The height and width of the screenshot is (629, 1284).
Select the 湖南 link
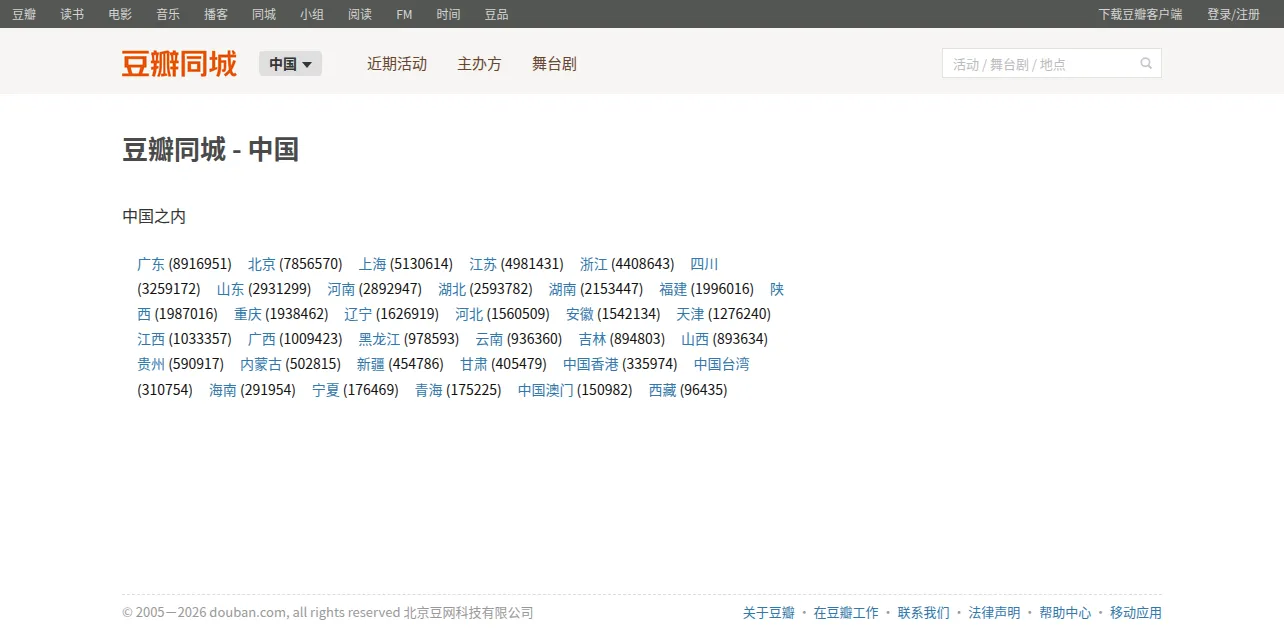tap(563, 289)
